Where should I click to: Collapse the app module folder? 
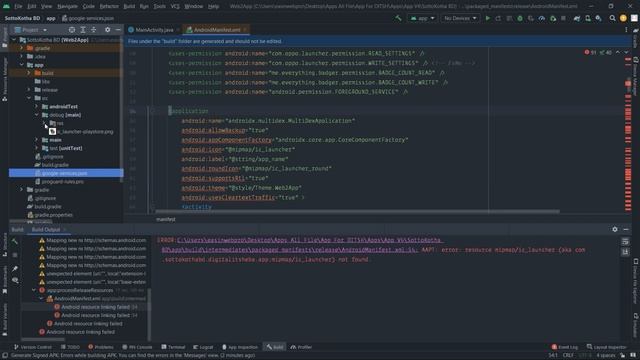click(22, 65)
